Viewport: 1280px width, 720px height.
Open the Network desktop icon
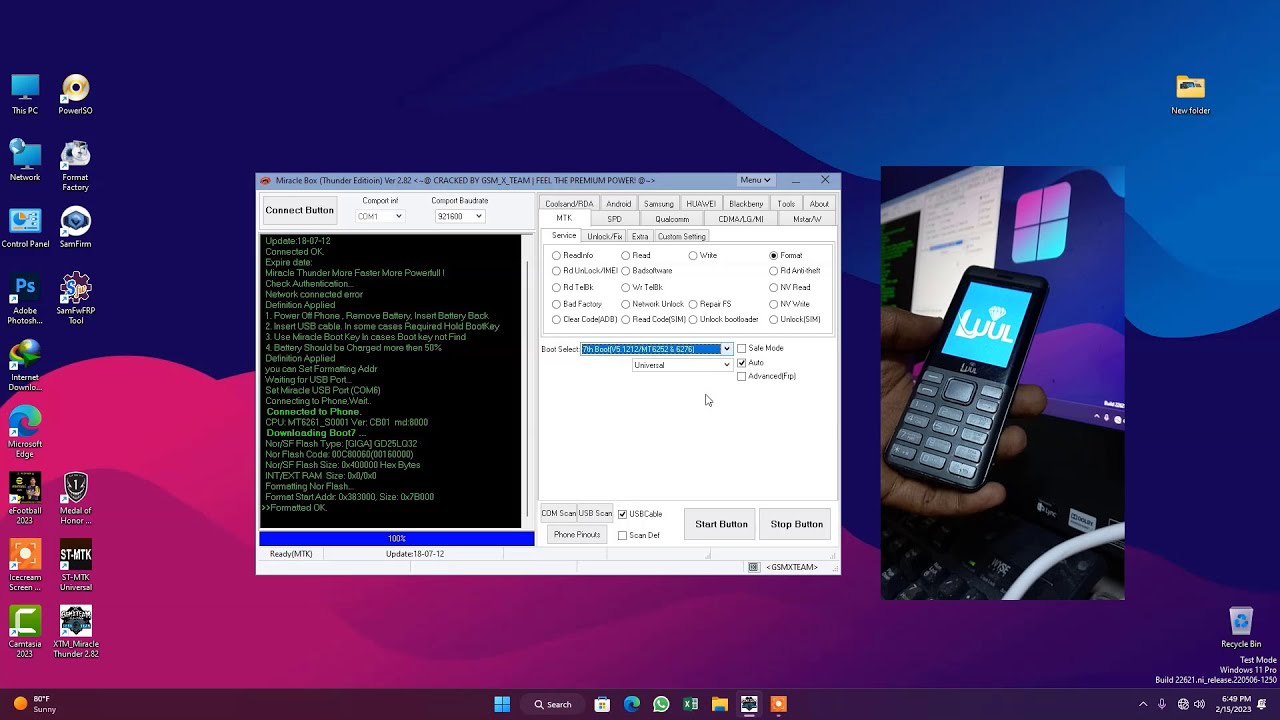point(25,161)
